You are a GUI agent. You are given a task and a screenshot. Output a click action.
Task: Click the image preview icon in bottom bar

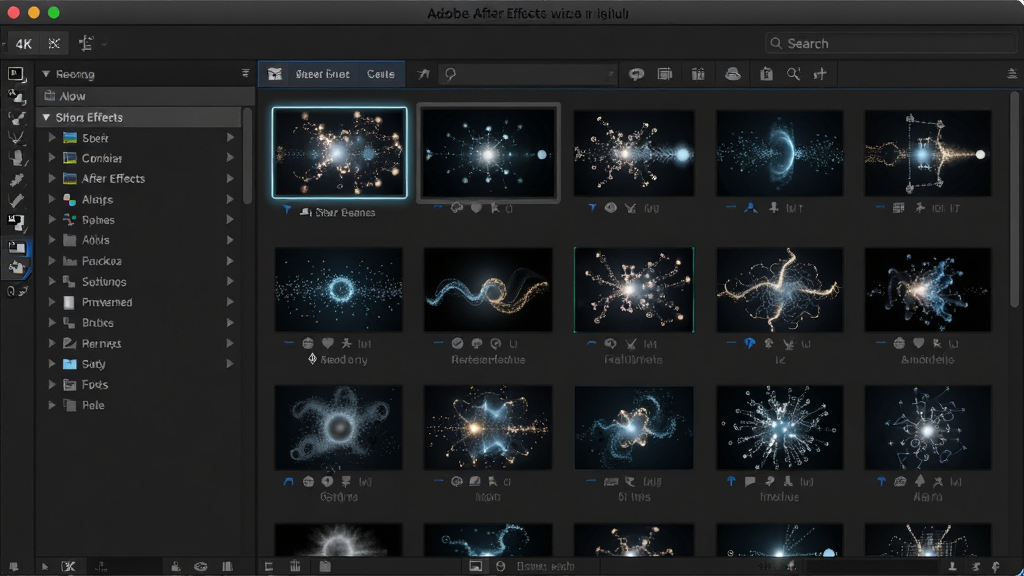tap(475, 566)
